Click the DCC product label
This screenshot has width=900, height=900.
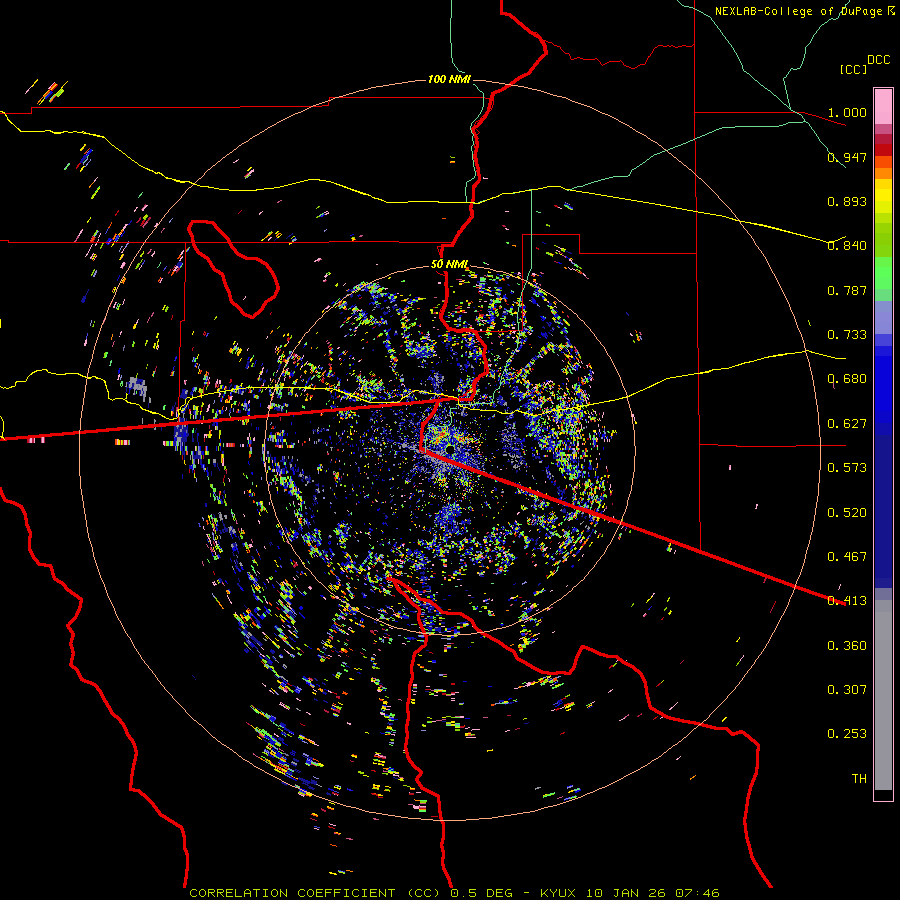click(879, 60)
